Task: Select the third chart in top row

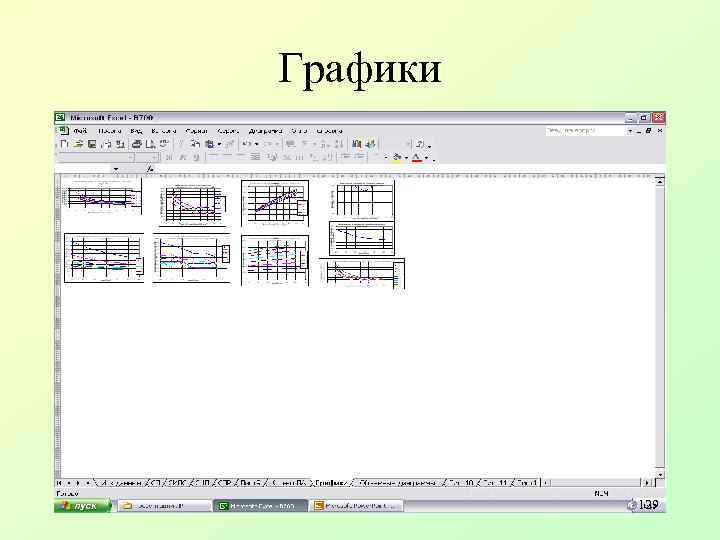Action: click(275, 203)
